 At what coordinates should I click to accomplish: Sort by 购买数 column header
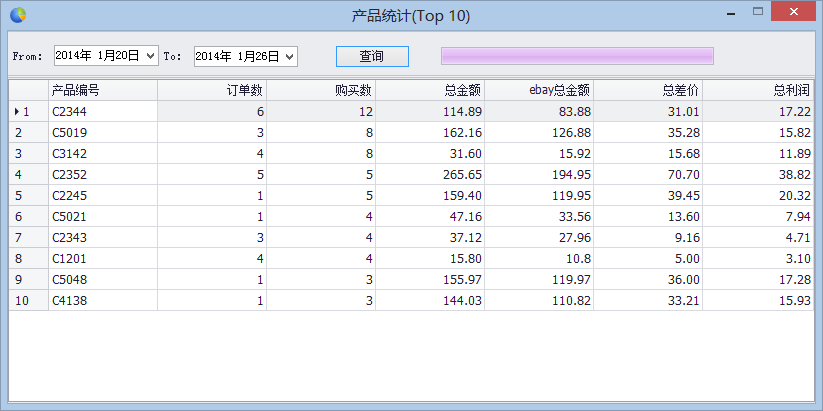pyautogui.click(x=321, y=90)
